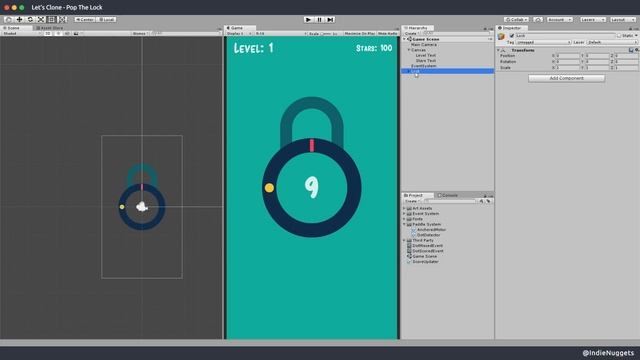Expand the Lock object in the Hierarchy
640x360 pixels.
[x=409, y=71]
